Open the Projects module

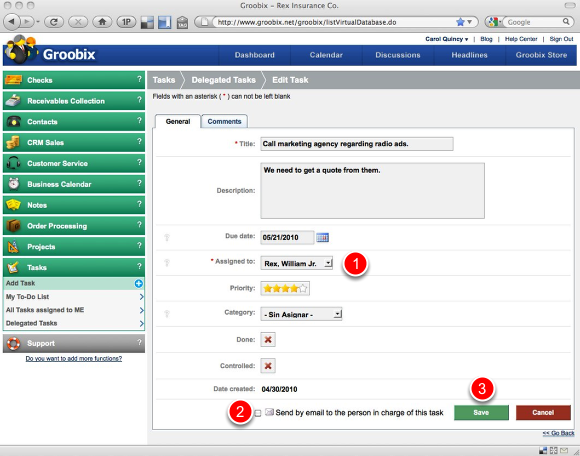point(74,246)
